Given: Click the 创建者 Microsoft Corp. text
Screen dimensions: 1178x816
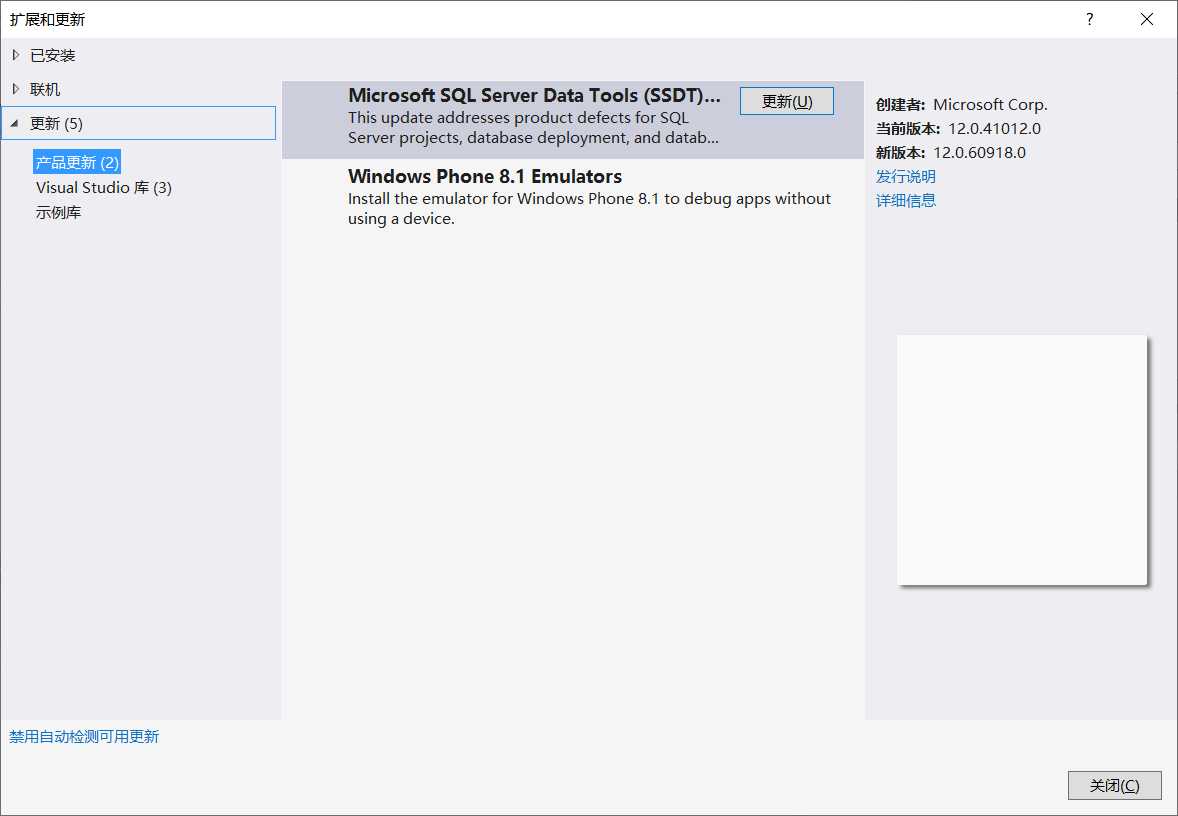Looking at the screenshot, I should (x=962, y=104).
